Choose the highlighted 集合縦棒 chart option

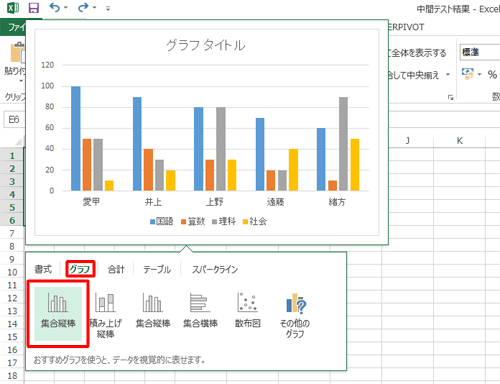pos(58,314)
